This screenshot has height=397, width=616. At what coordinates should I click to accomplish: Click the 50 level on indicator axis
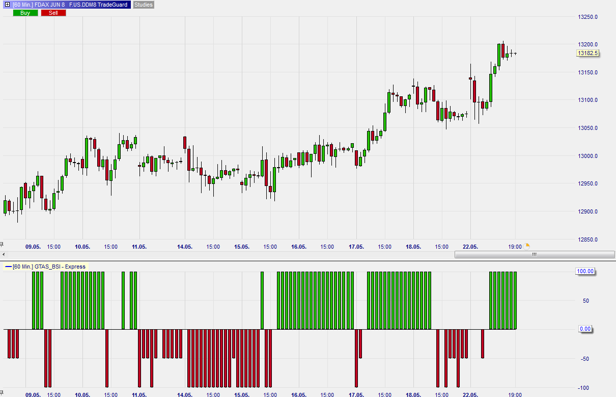586,301
